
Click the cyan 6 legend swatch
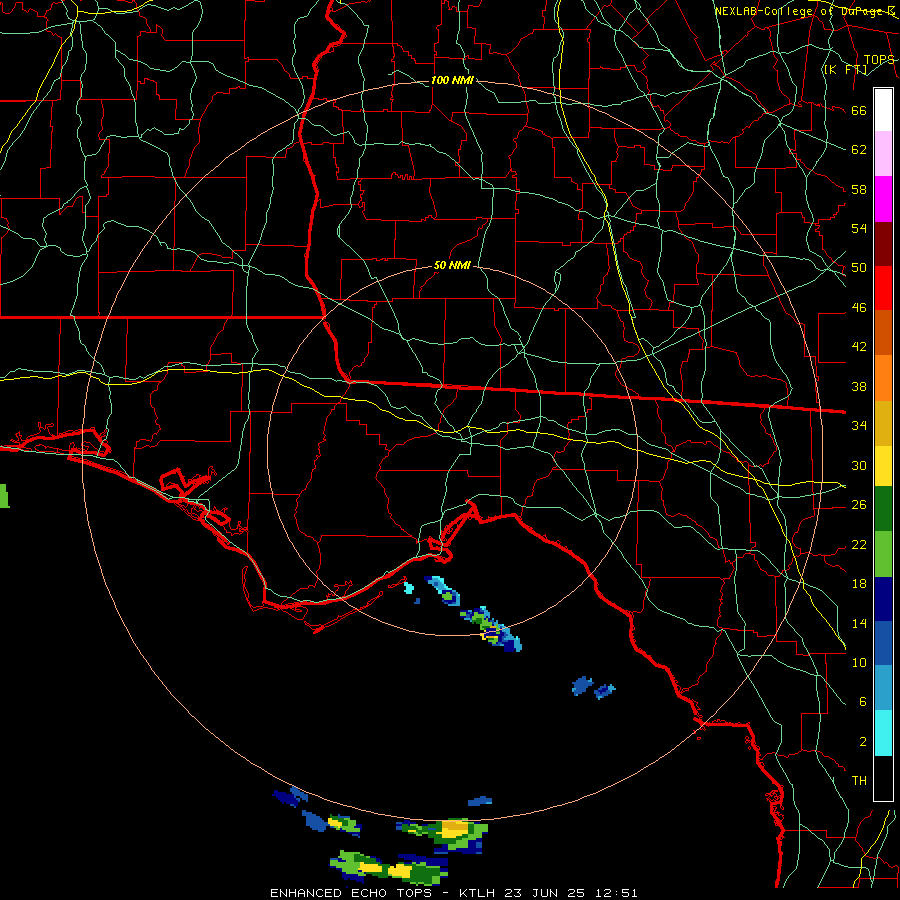coord(883,733)
